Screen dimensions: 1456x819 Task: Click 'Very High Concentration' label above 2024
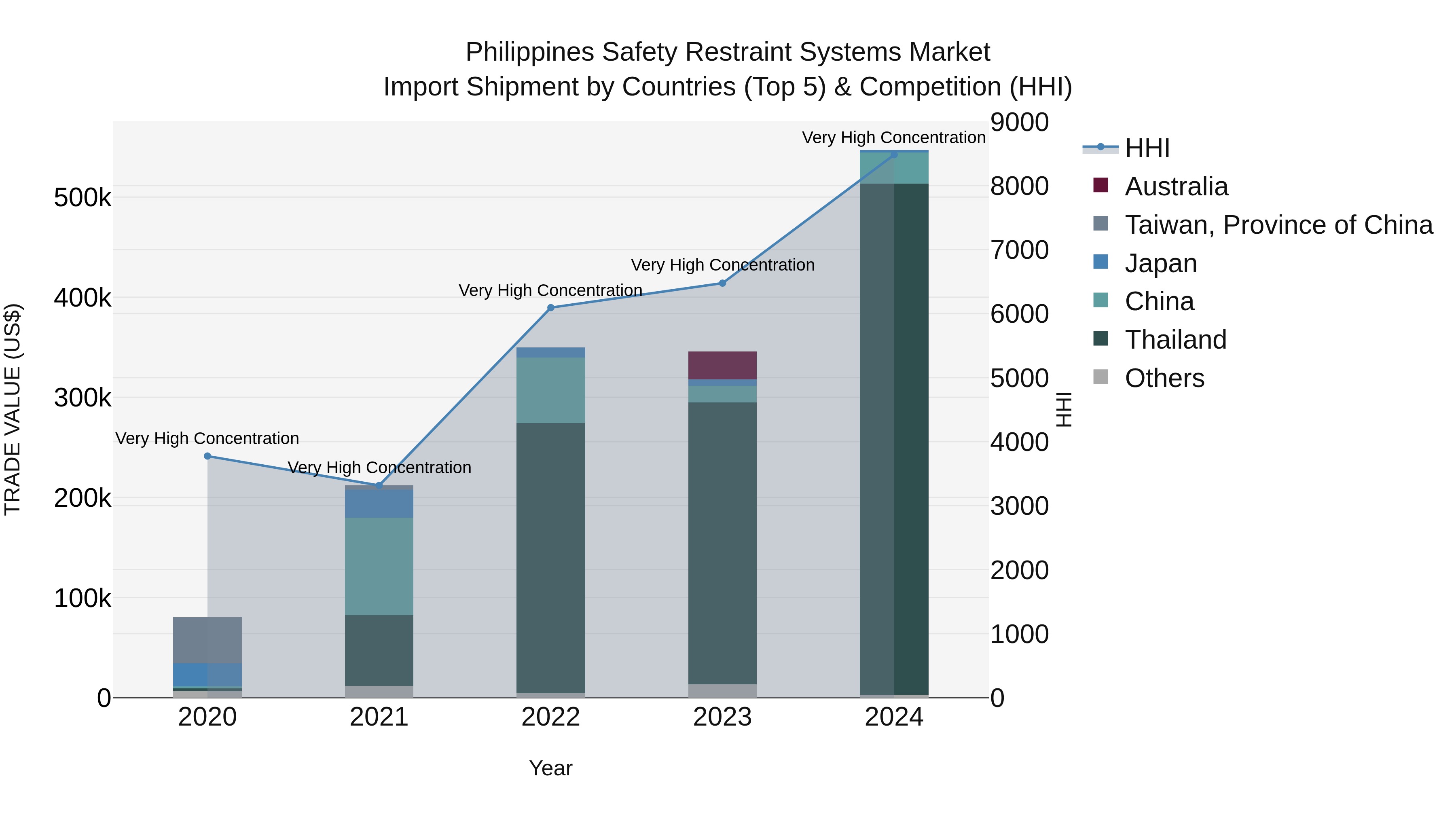894,138
